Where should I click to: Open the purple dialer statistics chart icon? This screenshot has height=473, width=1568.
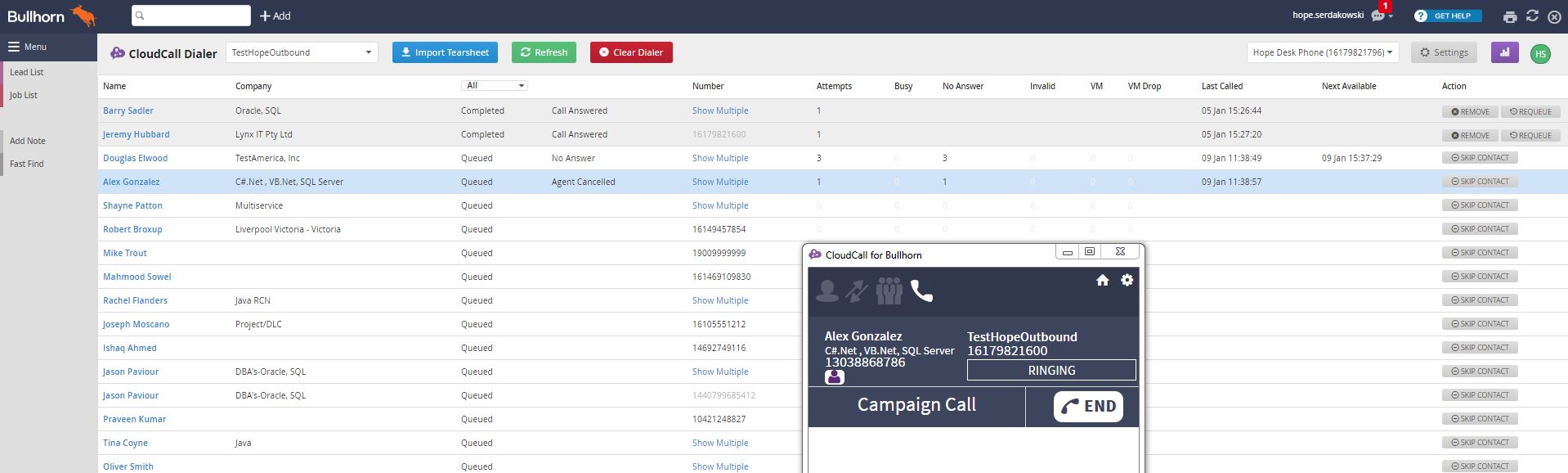pyautogui.click(x=1504, y=52)
